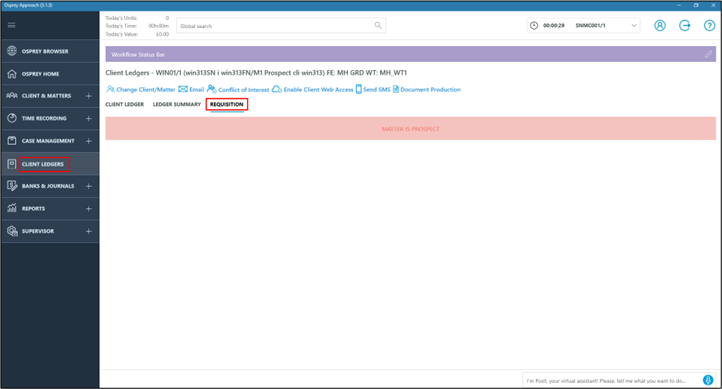Screen dimensions: 722x389
Task: Click the magnifier icon in Global search
Action: click(378, 25)
